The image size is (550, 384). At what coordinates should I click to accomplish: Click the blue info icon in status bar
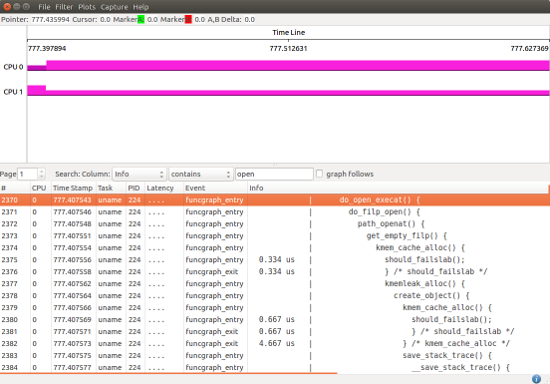click(536, 379)
